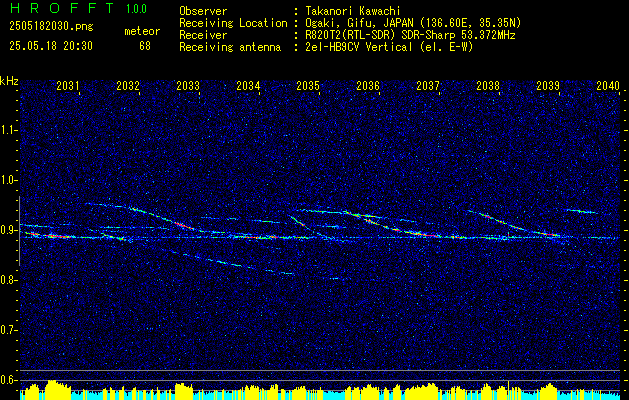Click the 2038 time marker
The width and height of the screenshot is (629, 400).
tap(488, 85)
